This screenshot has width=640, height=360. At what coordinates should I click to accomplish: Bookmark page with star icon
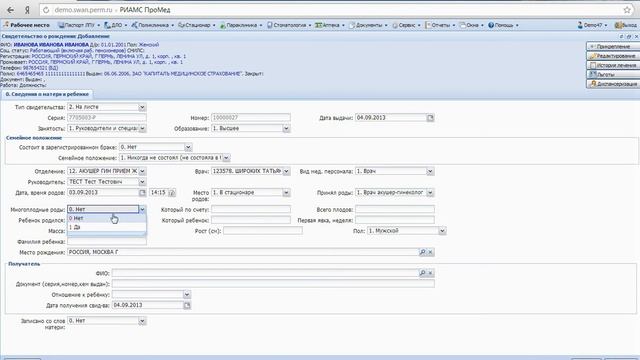pyautogui.click(x=627, y=10)
